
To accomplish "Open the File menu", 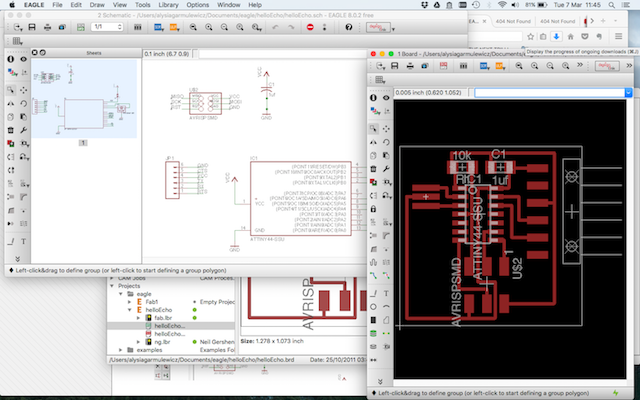I will pyautogui.click(x=57, y=5).
